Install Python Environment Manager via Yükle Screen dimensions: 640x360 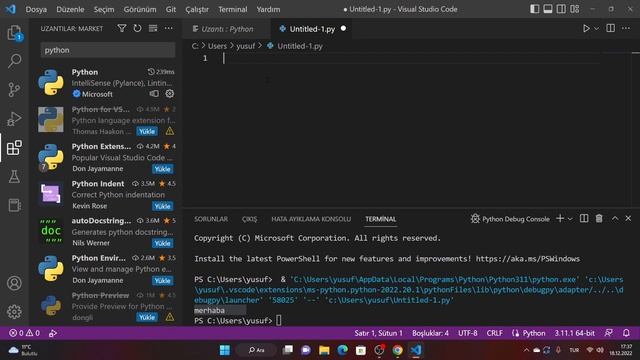[x=162, y=280]
